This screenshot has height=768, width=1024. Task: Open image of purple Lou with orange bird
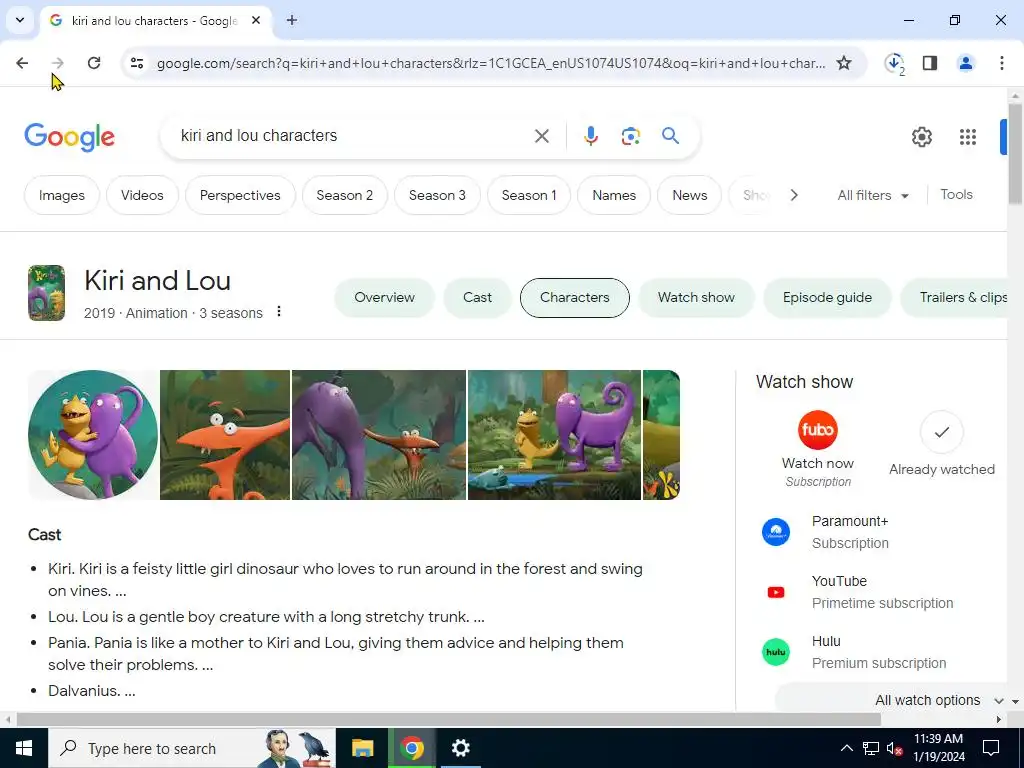(x=379, y=435)
